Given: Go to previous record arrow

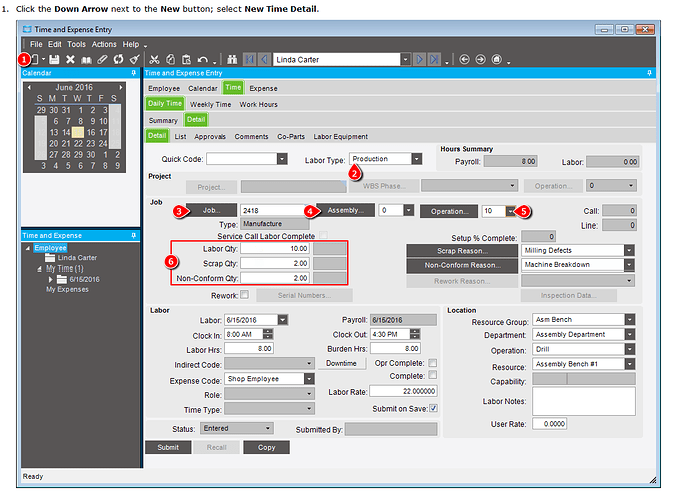Looking at the screenshot, I should point(264,59).
